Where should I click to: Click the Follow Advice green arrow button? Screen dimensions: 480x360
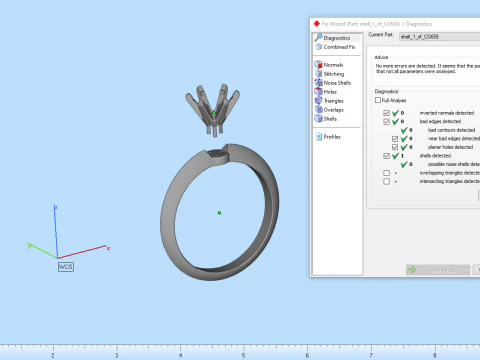[438, 270]
